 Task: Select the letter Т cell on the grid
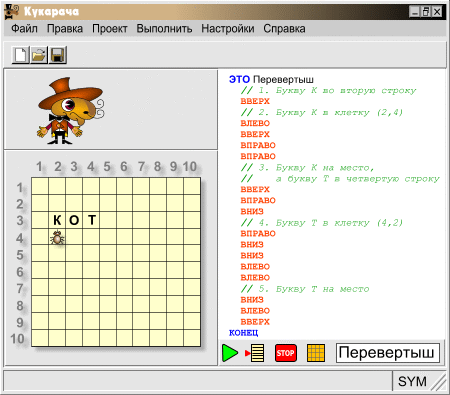(x=91, y=220)
